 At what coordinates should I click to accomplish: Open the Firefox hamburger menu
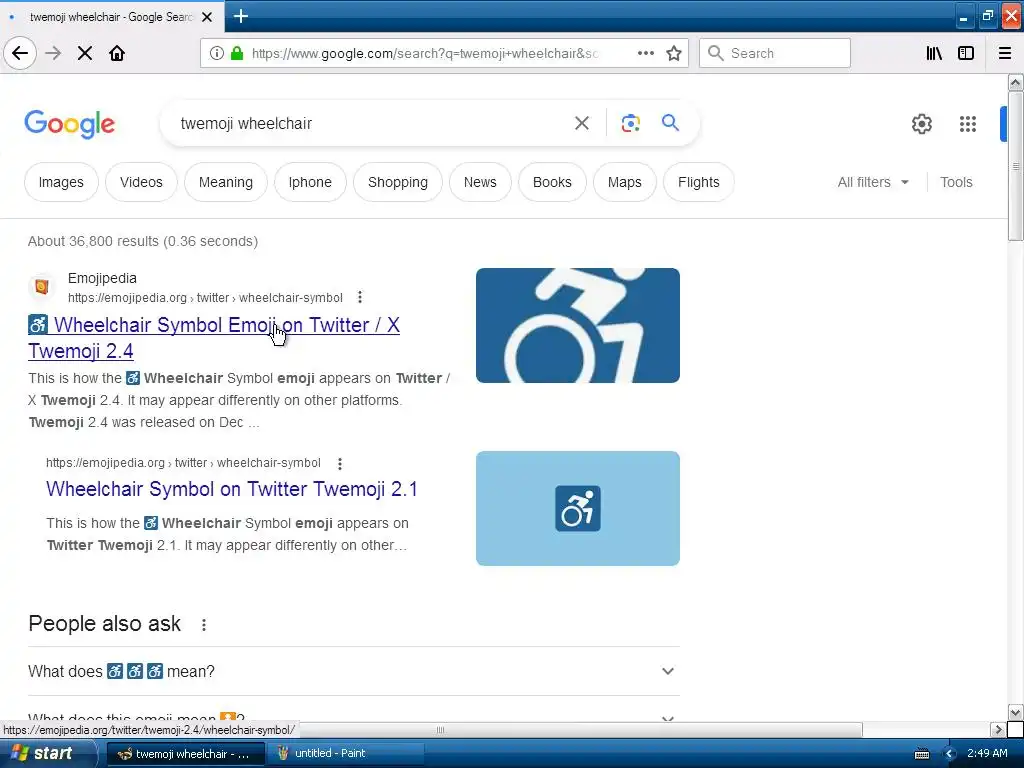(1005, 53)
